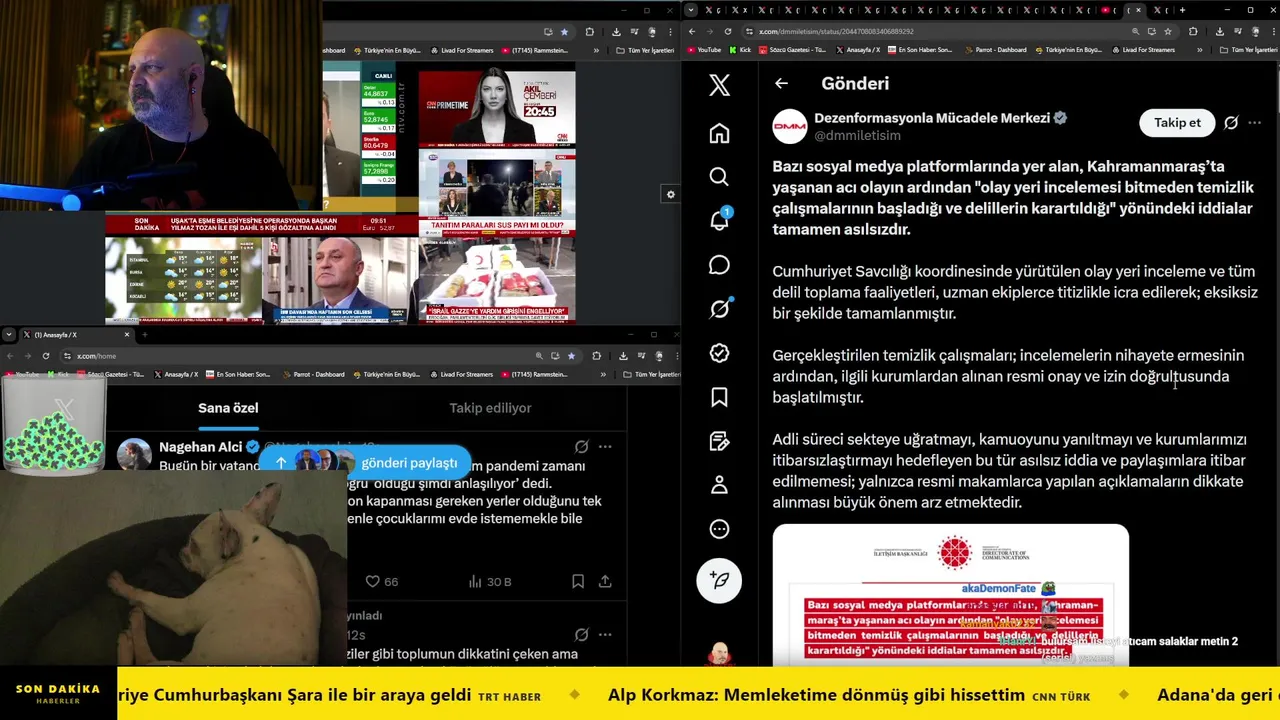Open downloads in top-left browser
This screenshot has width=1280, height=720.
(x=616, y=31)
